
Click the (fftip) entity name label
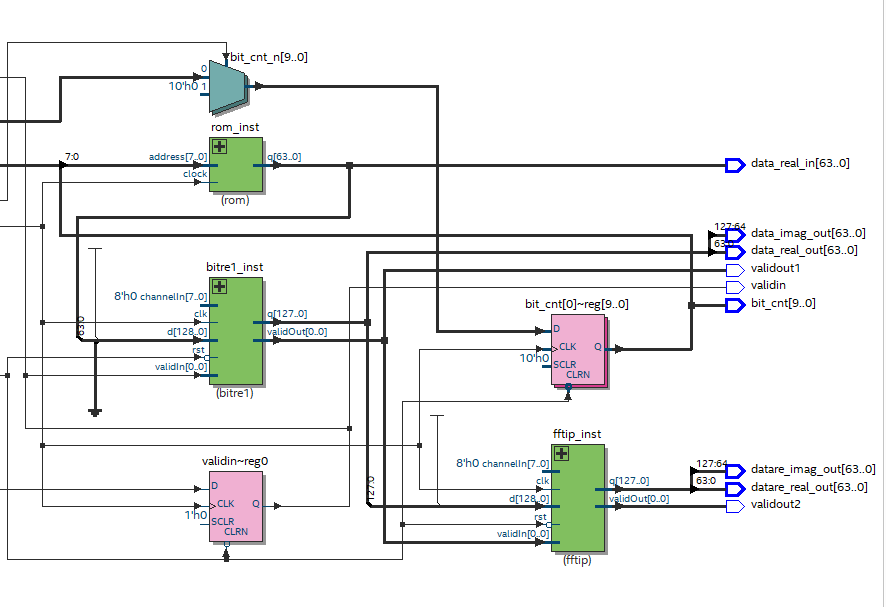click(x=577, y=560)
